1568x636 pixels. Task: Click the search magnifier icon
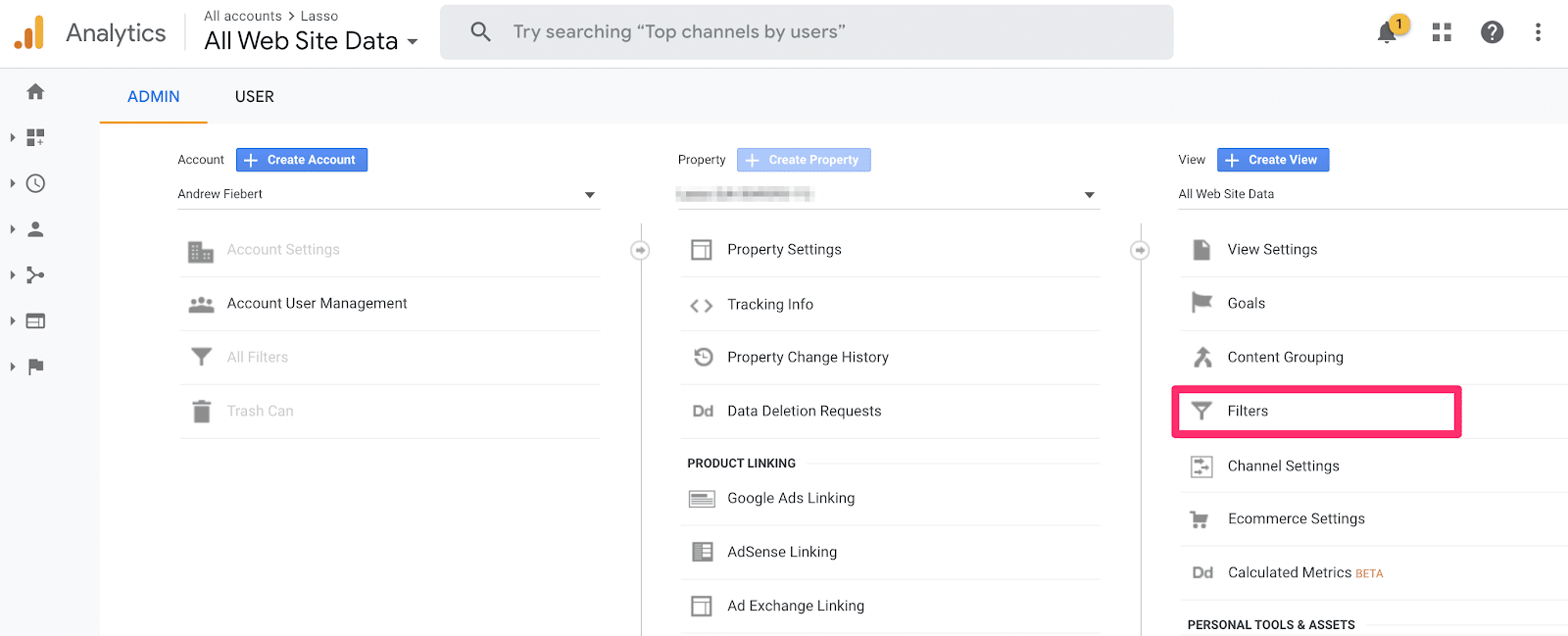[480, 31]
